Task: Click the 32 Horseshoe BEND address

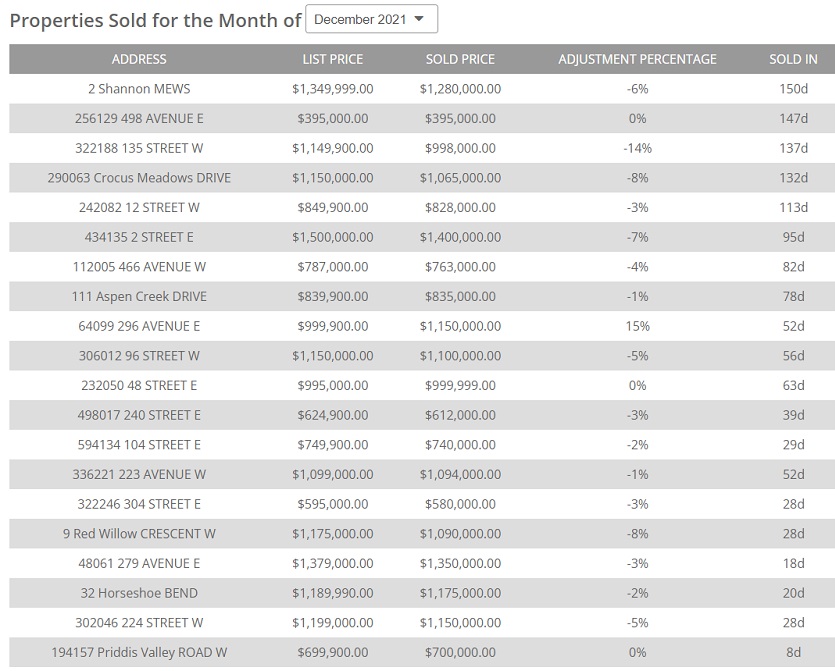Action: tap(139, 593)
